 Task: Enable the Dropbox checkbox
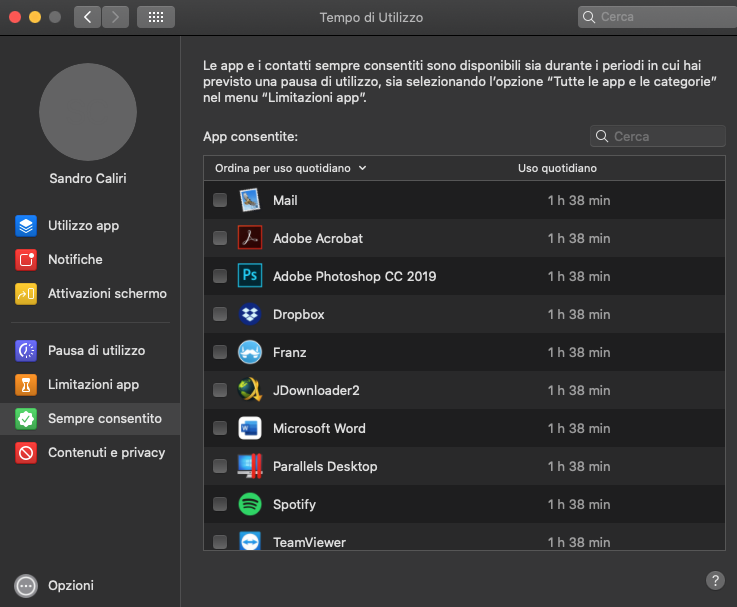pos(220,314)
